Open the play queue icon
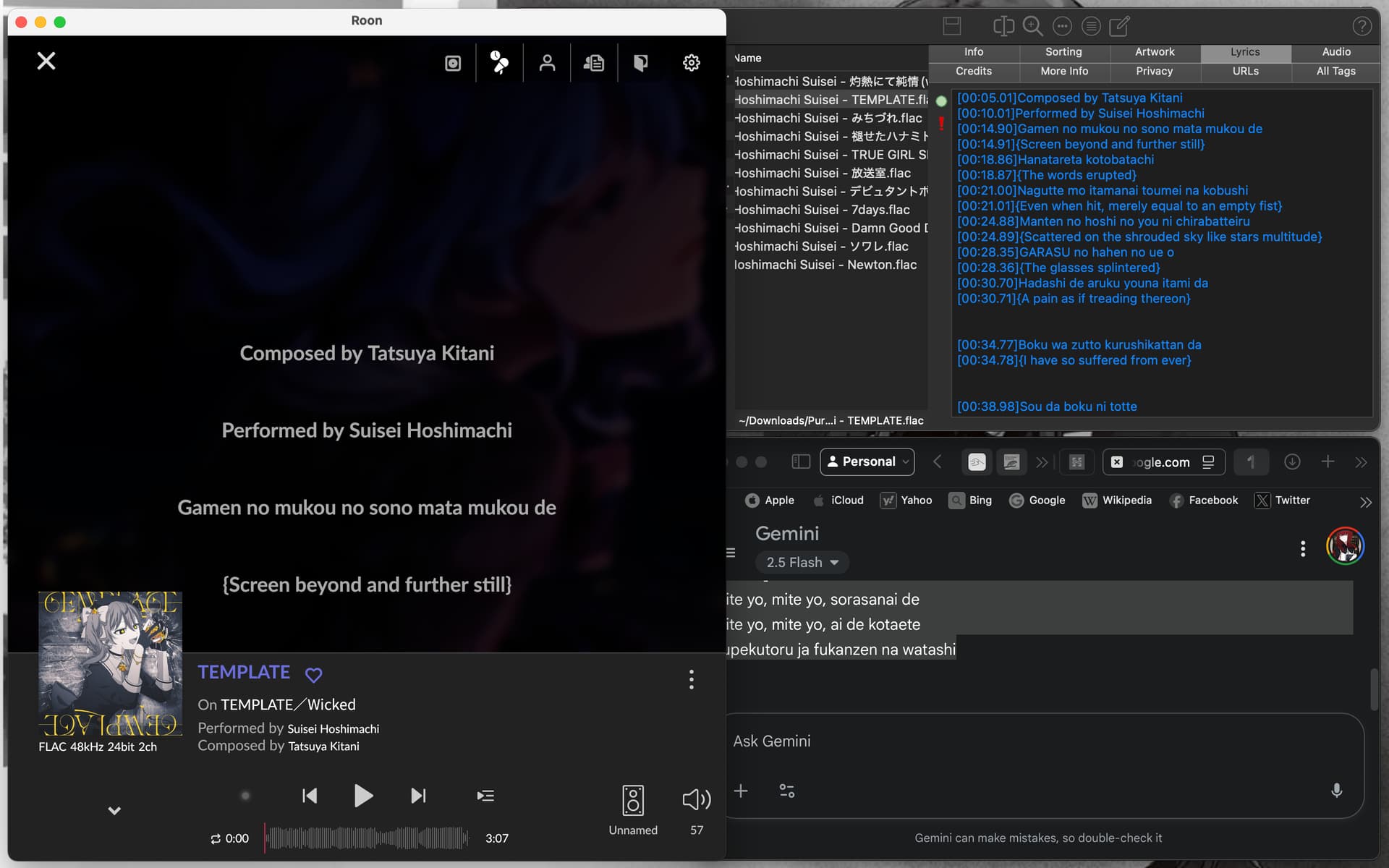 [485, 796]
